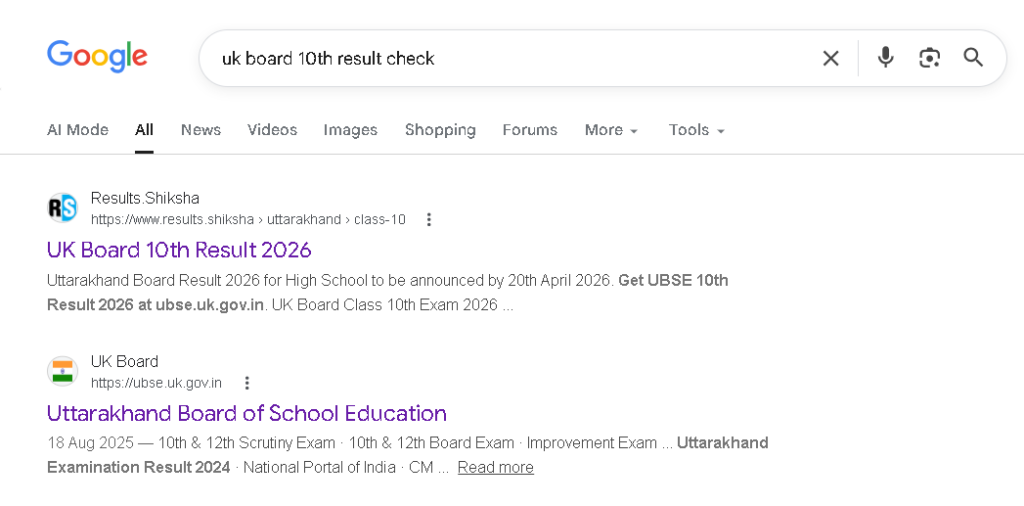Open Uttarakhand Board of School Education link
1024x506 pixels.
[x=246, y=413]
